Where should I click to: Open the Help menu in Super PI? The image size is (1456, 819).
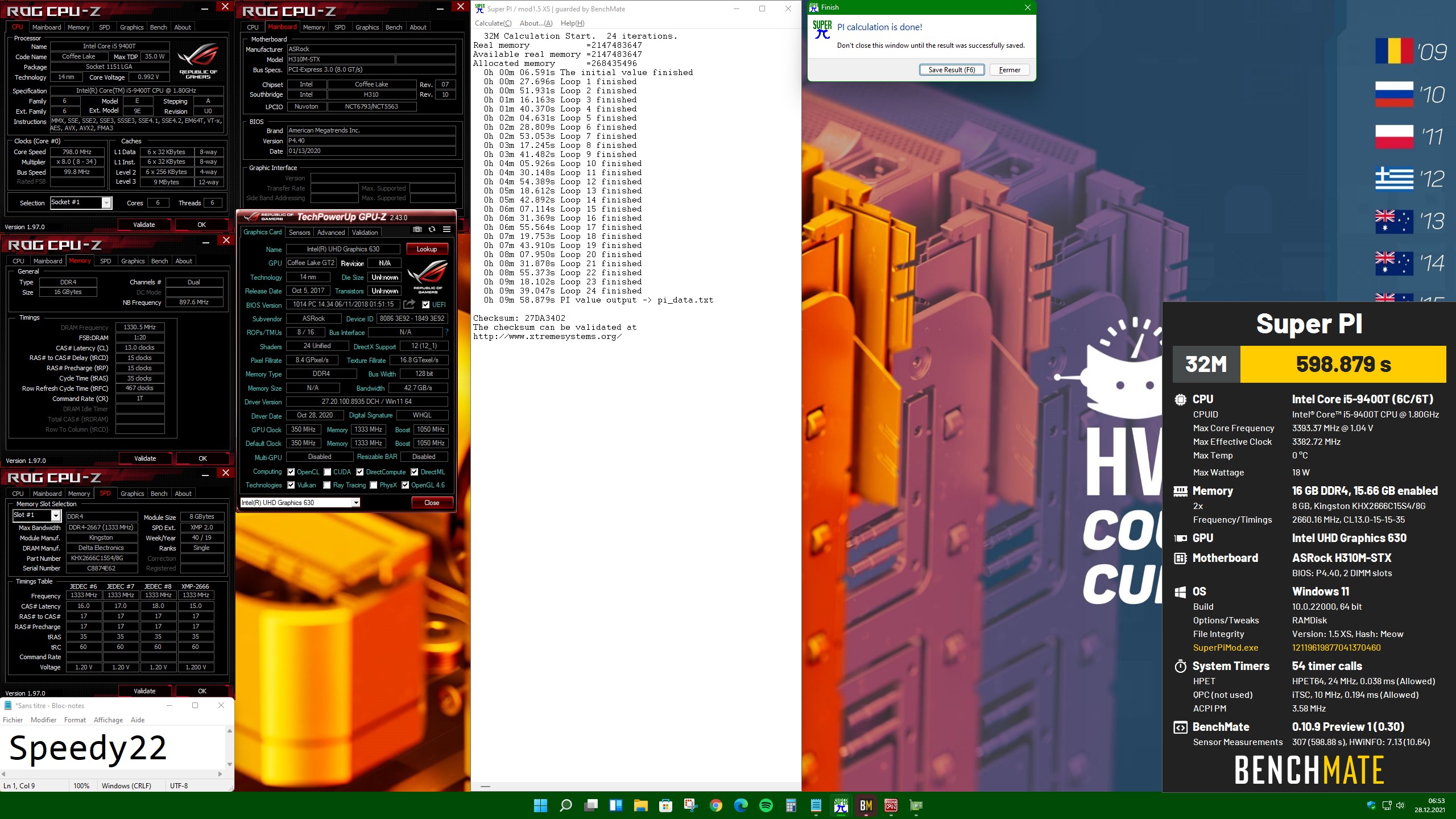572,23
